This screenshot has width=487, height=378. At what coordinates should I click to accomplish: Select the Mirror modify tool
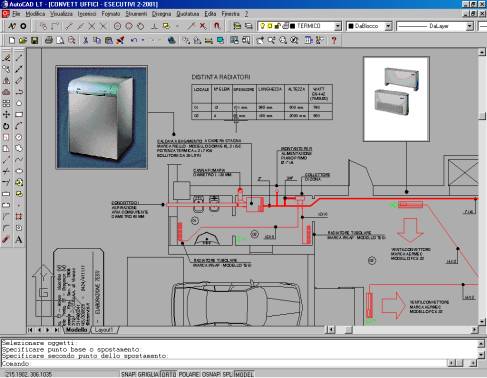pyautogui.click(x=6, y=80)
